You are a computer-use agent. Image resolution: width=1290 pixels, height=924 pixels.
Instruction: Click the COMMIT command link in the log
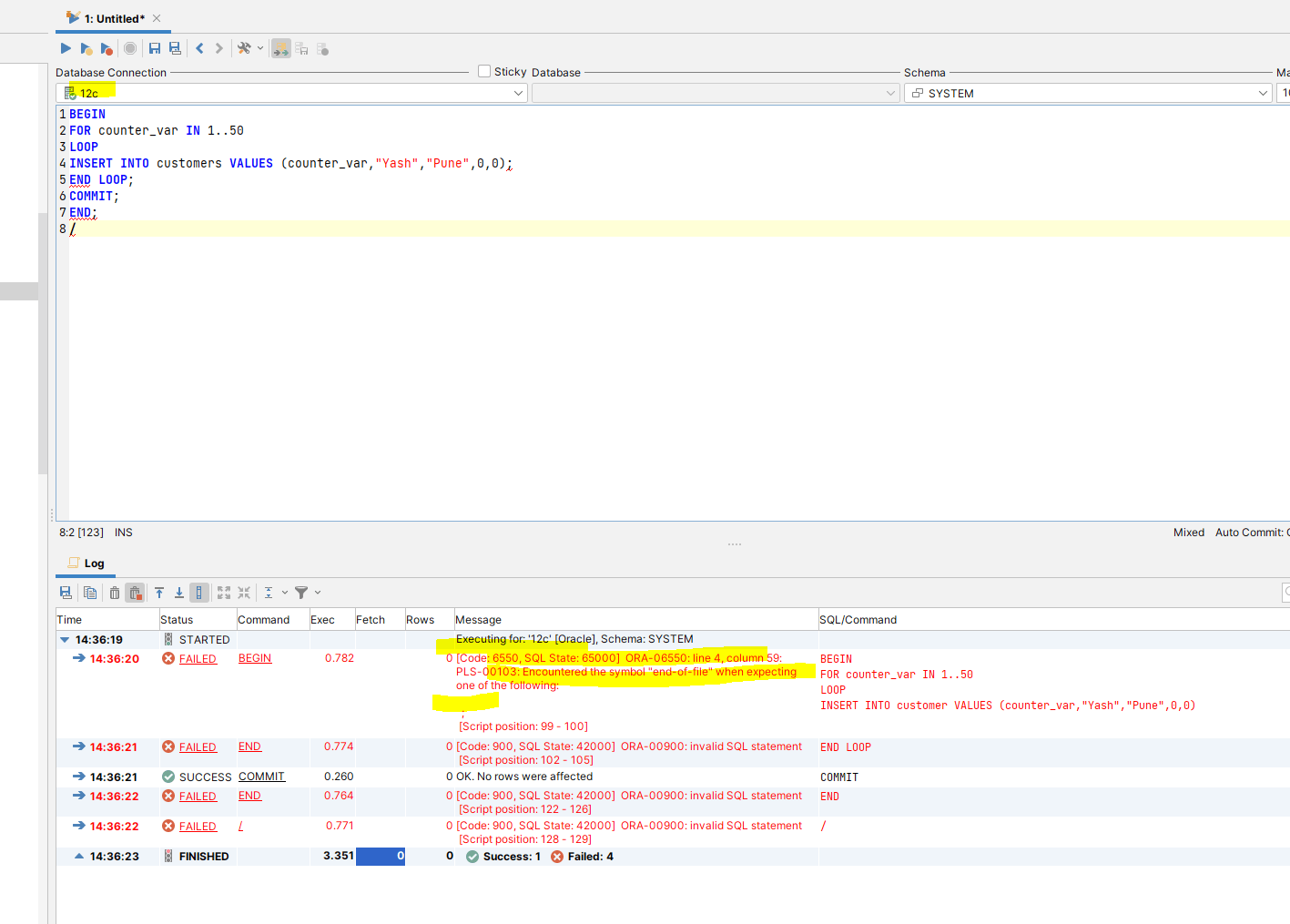pyautogui.click(x=261, y=777)
